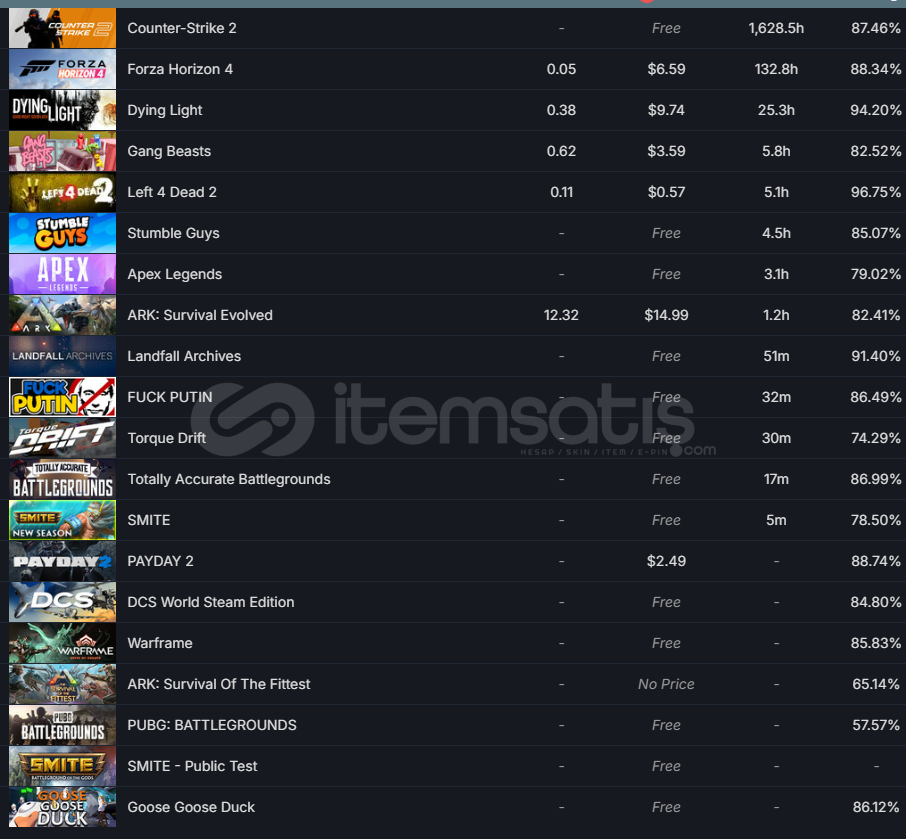Click the PUBG: BATTLEGROUNDS title text

tap(212, 726)
